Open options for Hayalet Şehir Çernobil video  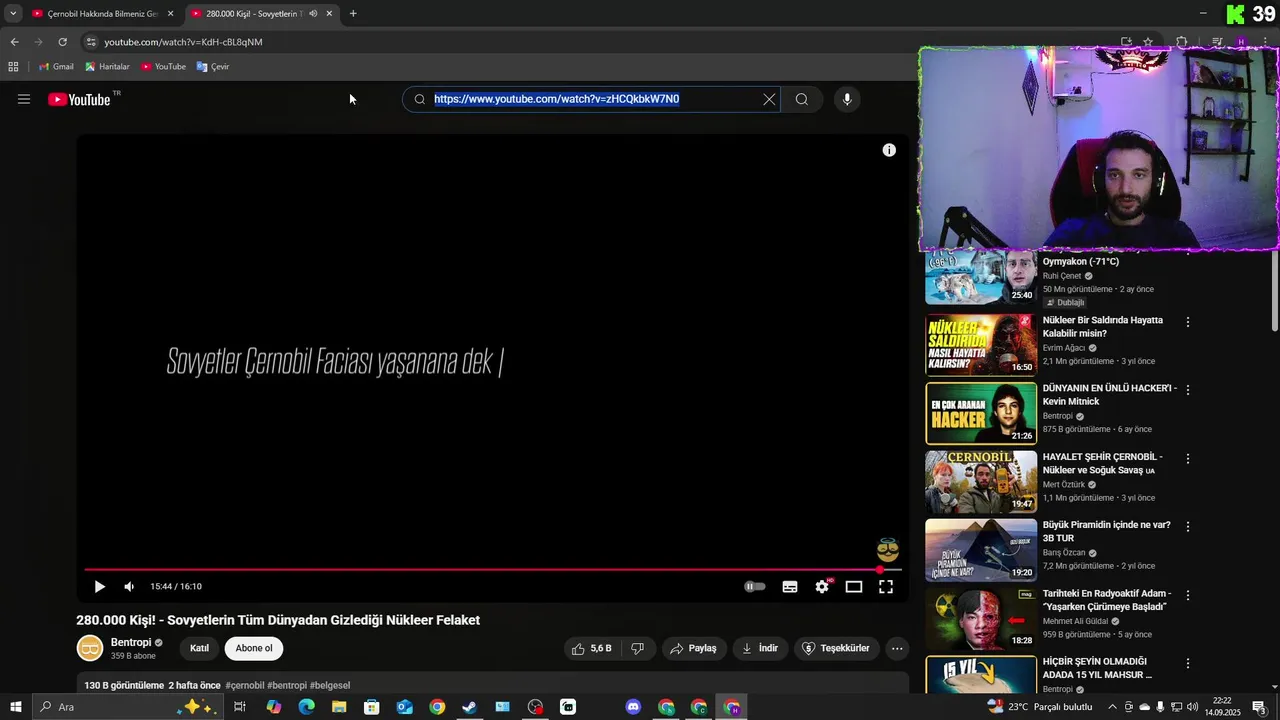(1188, 459)
